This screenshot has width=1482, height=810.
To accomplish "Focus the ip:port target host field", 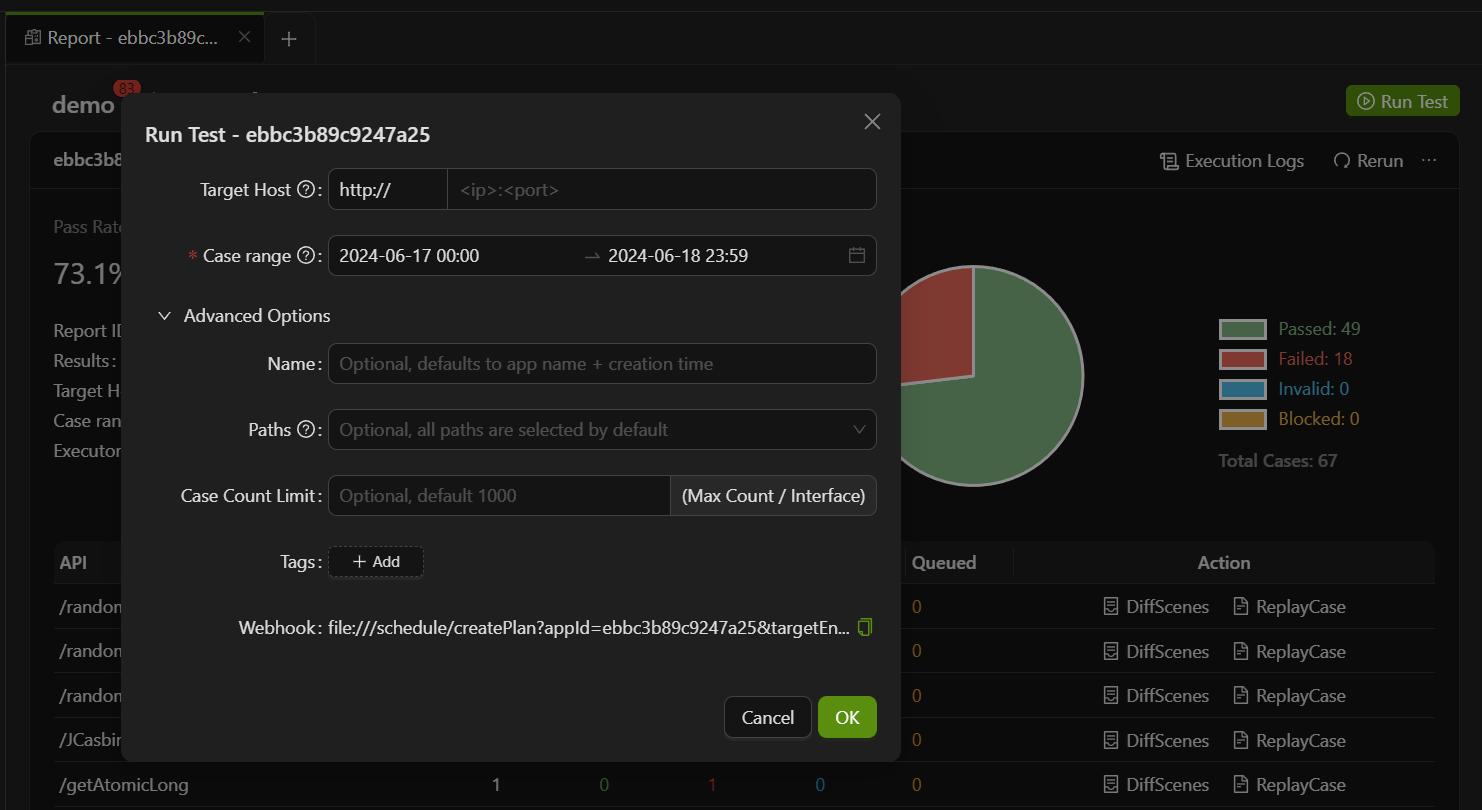I will [662, 190].
